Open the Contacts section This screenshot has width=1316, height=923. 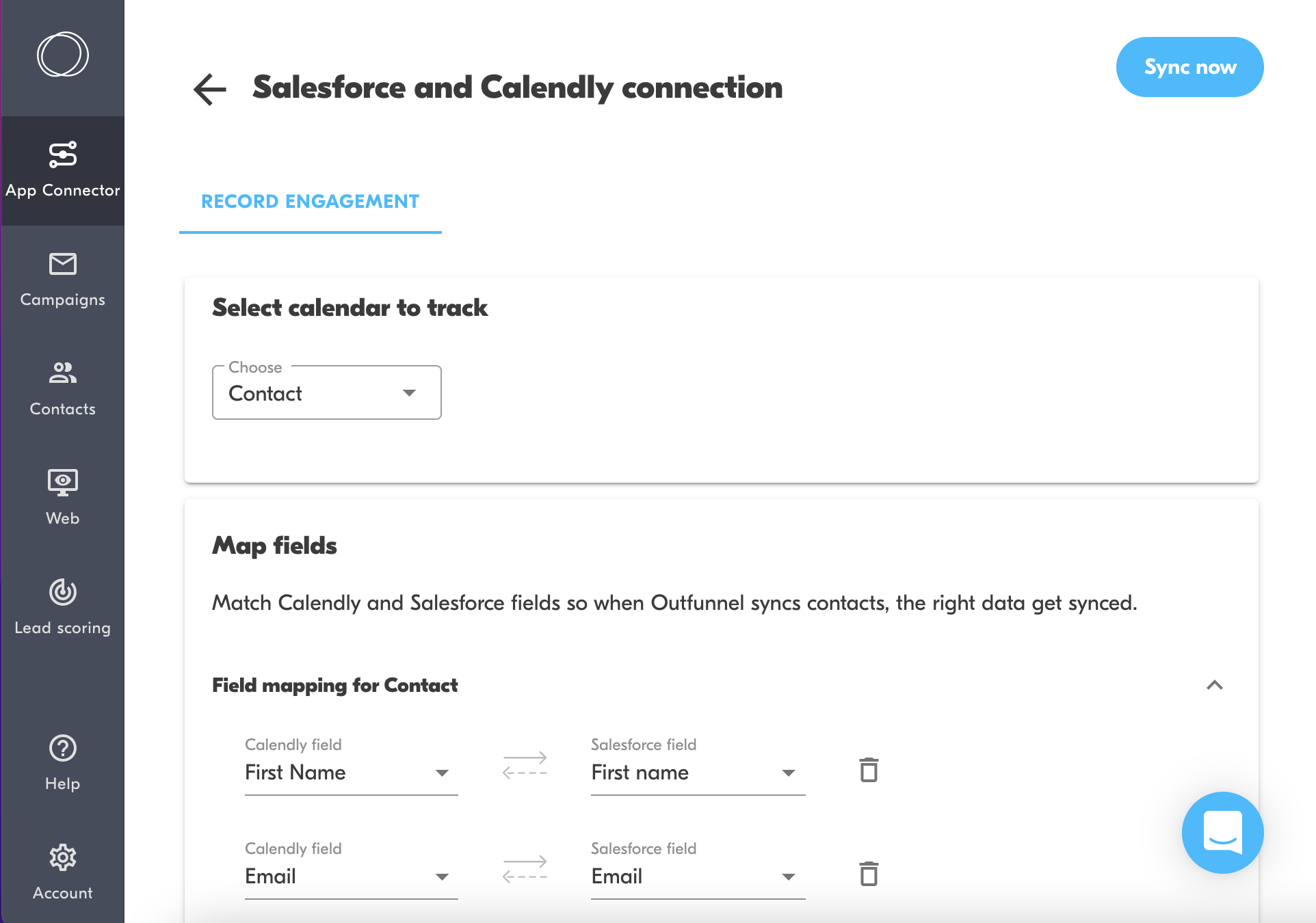[x=62, y=386]
